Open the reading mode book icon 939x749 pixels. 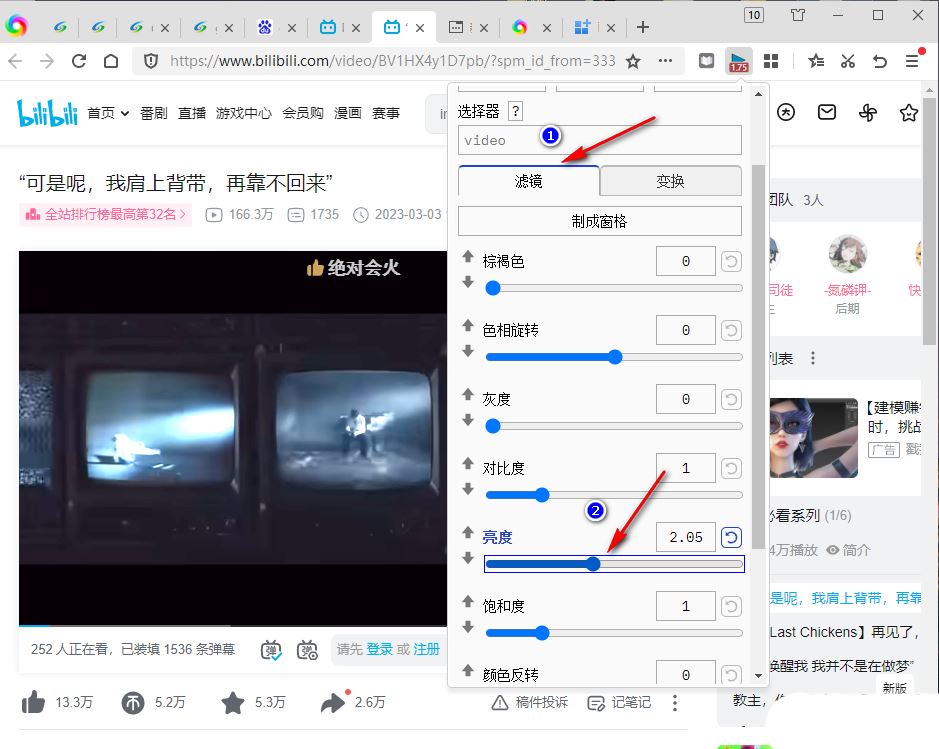pyautogui.click(x=707, y=61)
